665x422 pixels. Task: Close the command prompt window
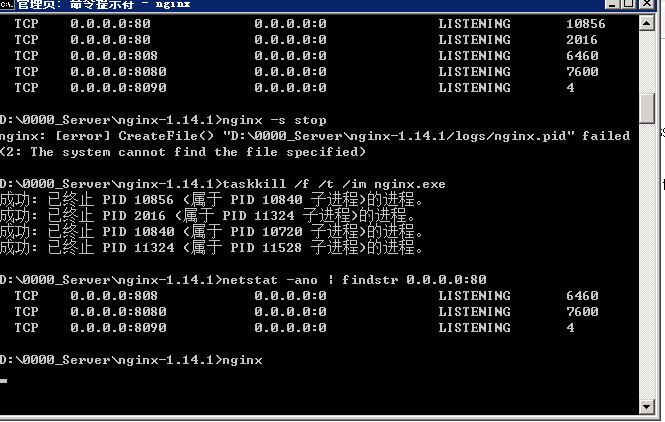pos(647,4)
